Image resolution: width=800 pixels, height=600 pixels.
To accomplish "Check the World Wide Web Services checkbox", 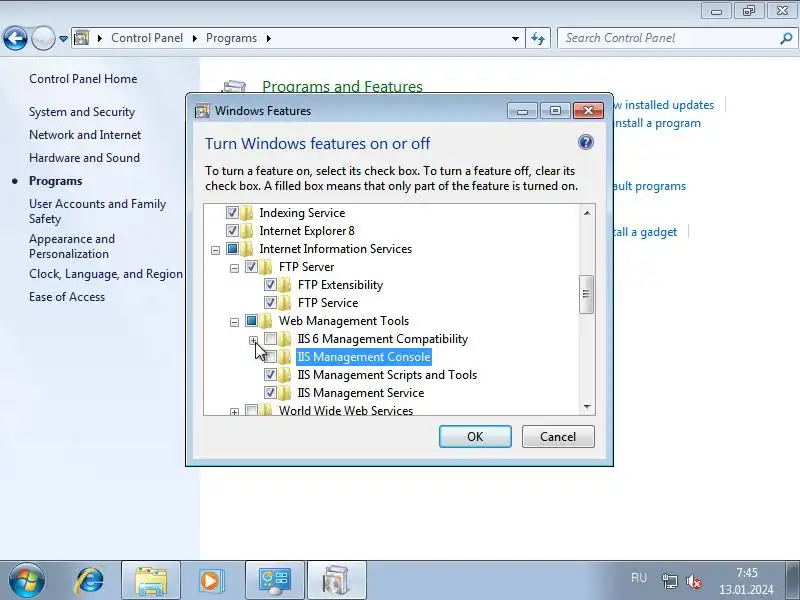I will click(x=251, y=410).
